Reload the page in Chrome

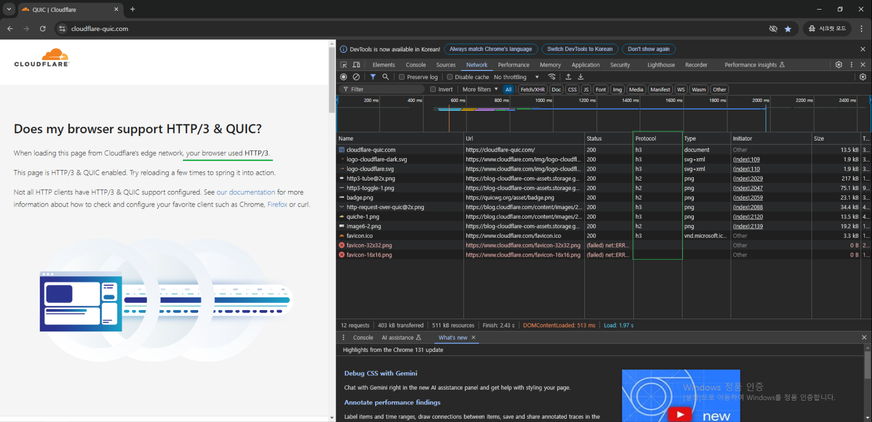pos(43,29)
